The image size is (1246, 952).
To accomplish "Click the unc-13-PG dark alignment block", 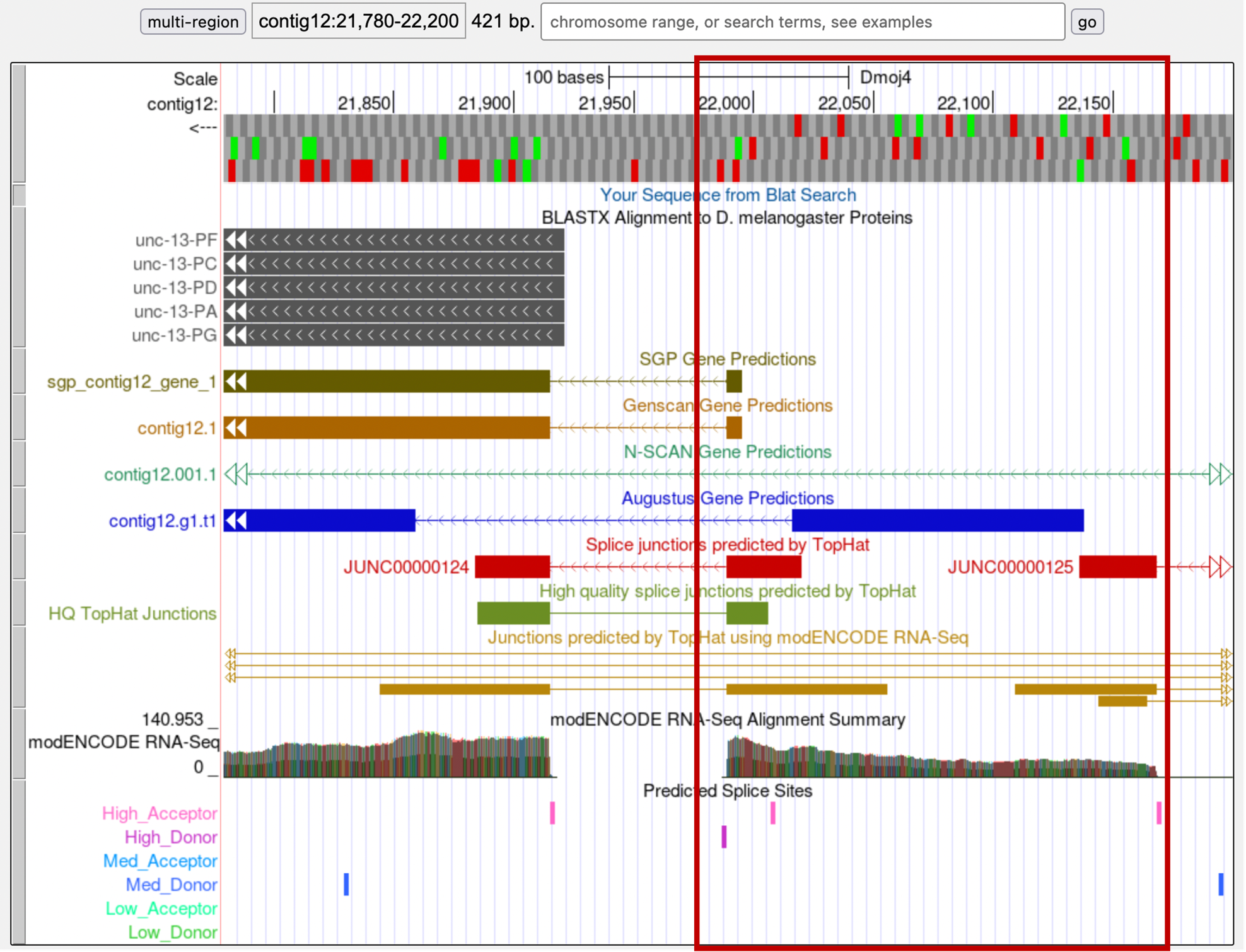I will tap(394, 335).
